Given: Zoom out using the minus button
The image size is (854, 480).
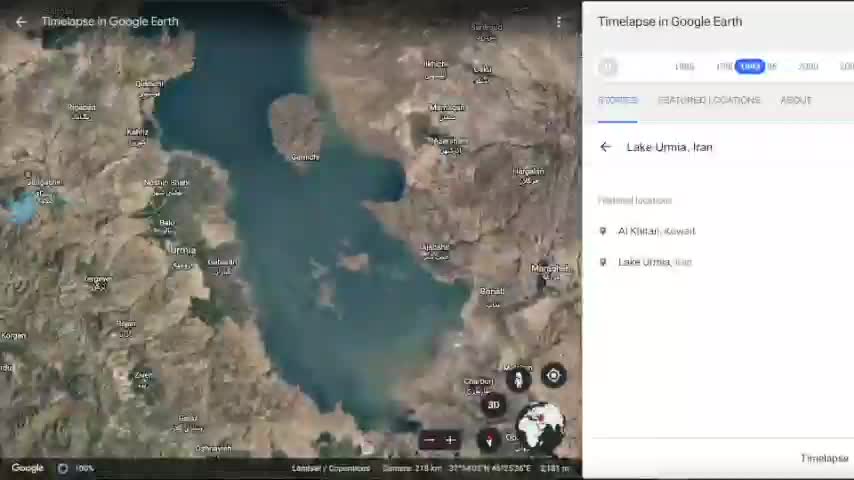Looking at the screenshot, I should [430, 440].
